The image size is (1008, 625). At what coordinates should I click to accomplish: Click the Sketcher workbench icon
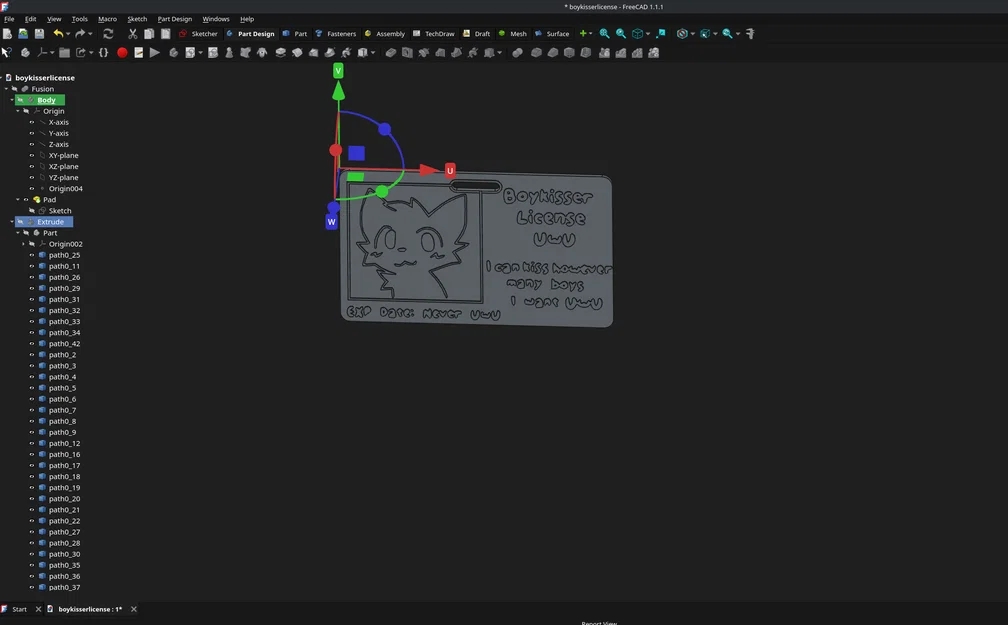click(183, 33)
